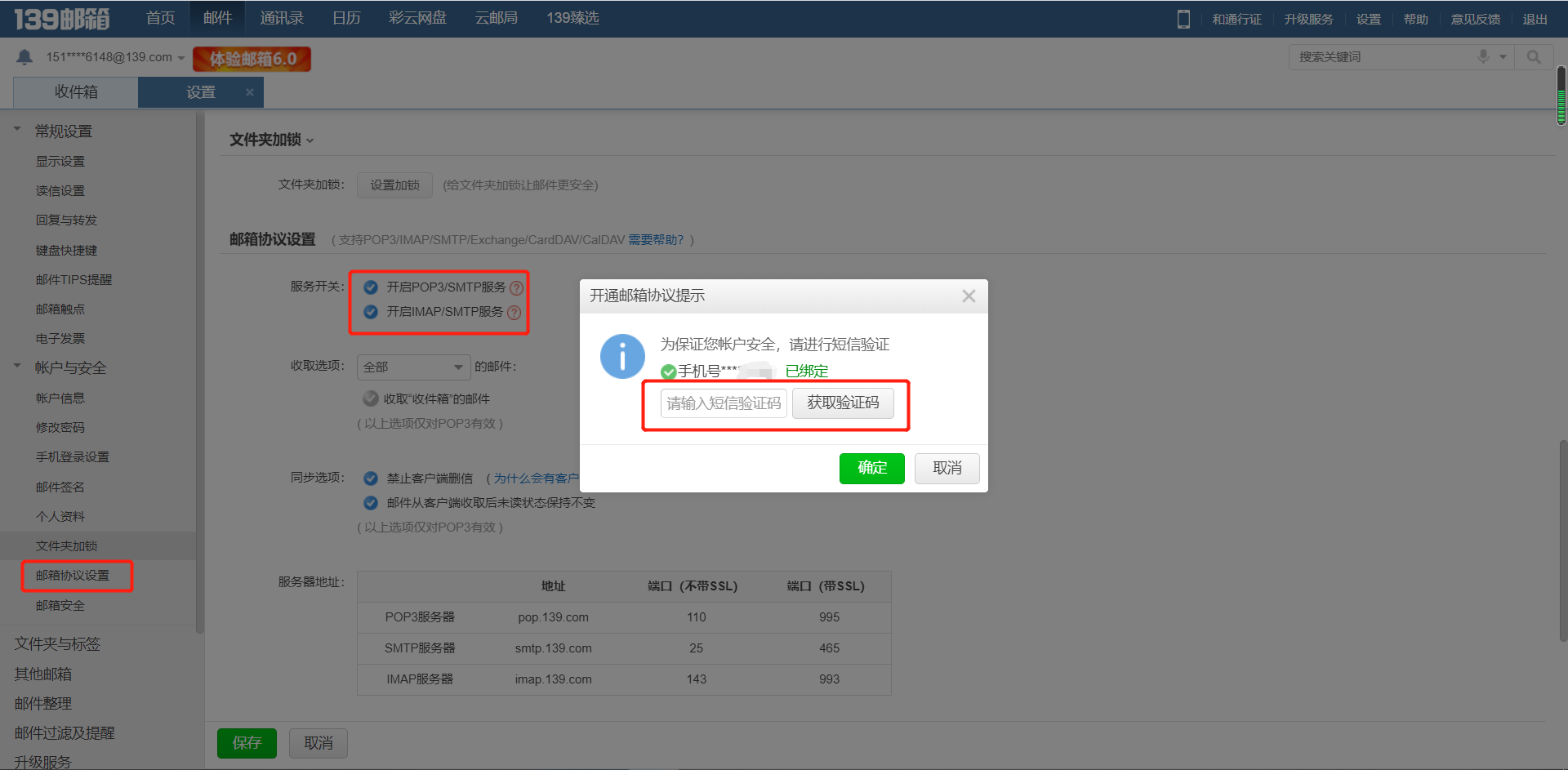Screen dimensions: 1568x770
Task: Expand the 文件夹加锁 header chevron
Action: pyautogui.click(x=310, y=141)
